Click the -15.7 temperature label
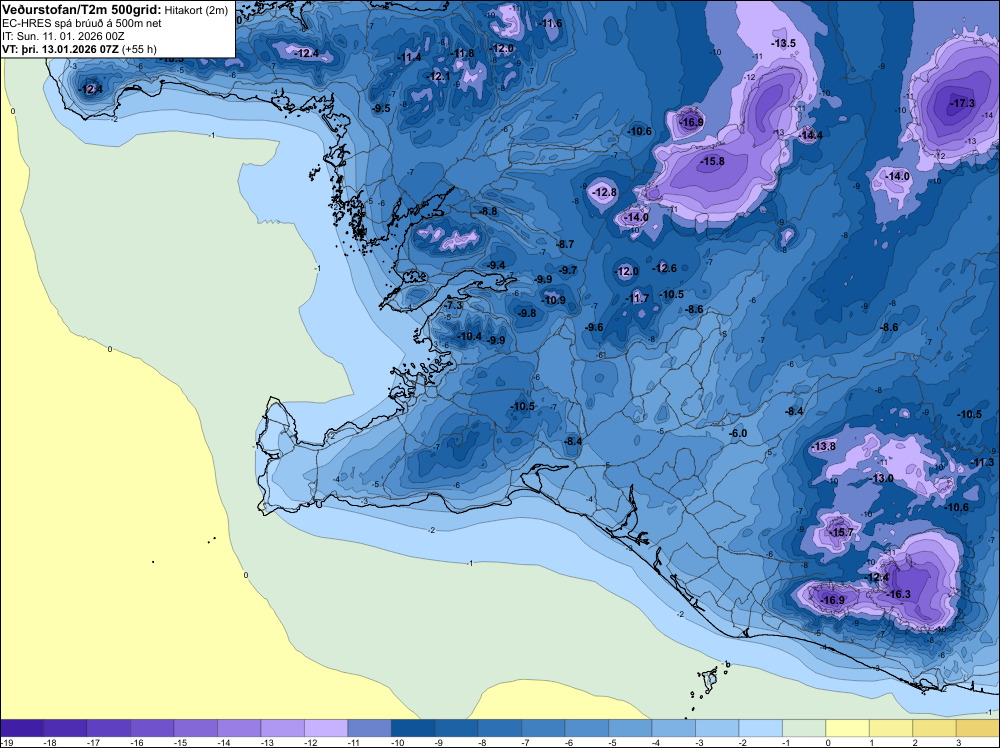Viewport: 1000px width, 748px height. click(841, 532)
